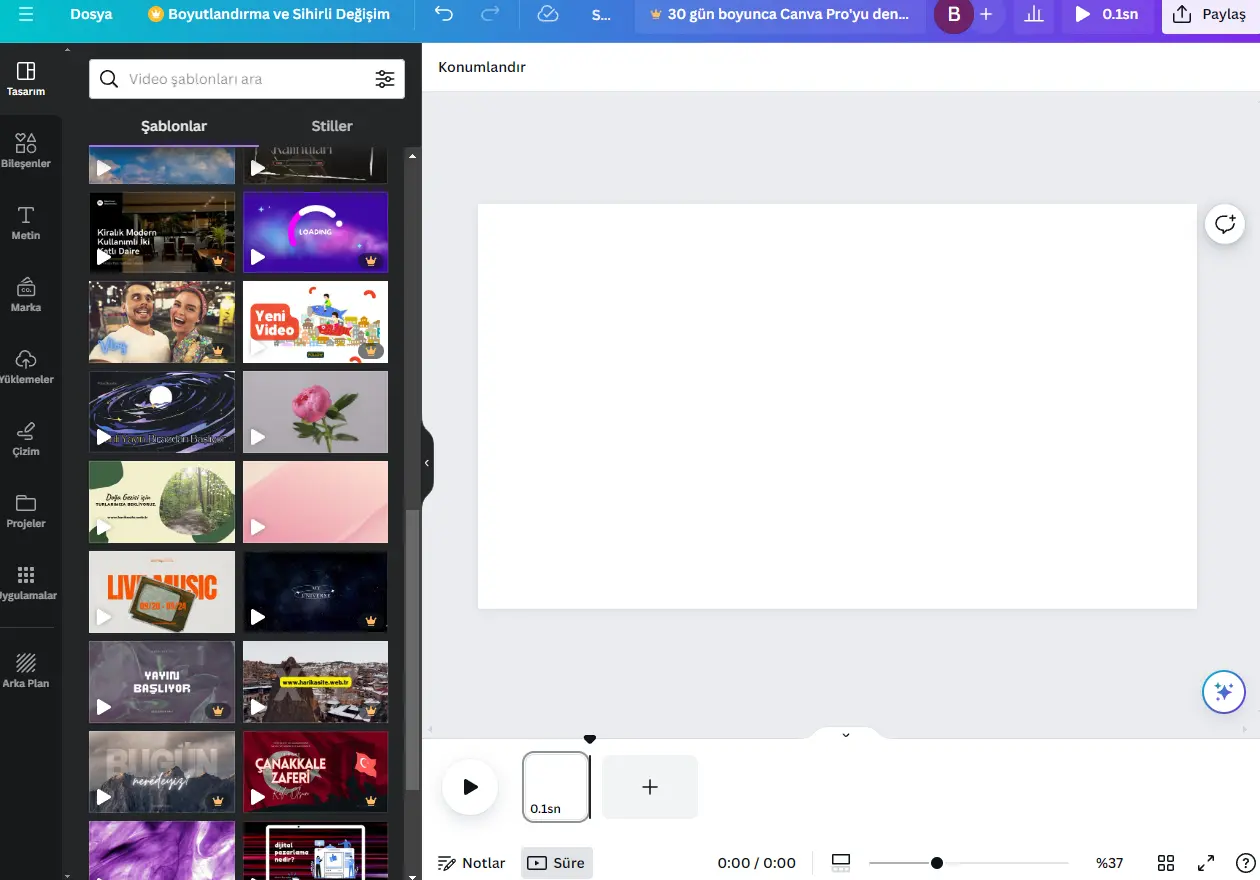Add collaborator with the plus icon
The width and height of the screenshot is (1260, 880).
[x=986, y=14]
